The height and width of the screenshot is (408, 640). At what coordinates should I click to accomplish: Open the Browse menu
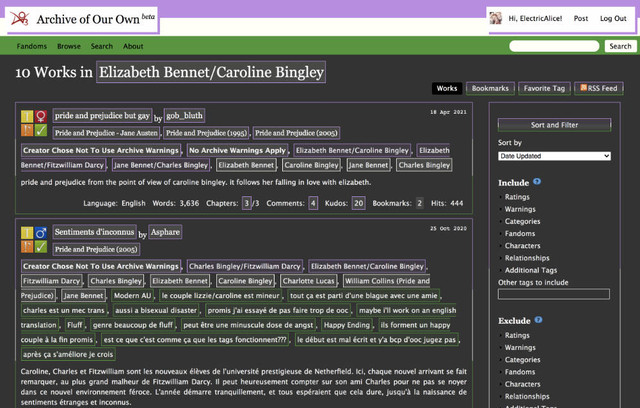(x=69, y=46)
